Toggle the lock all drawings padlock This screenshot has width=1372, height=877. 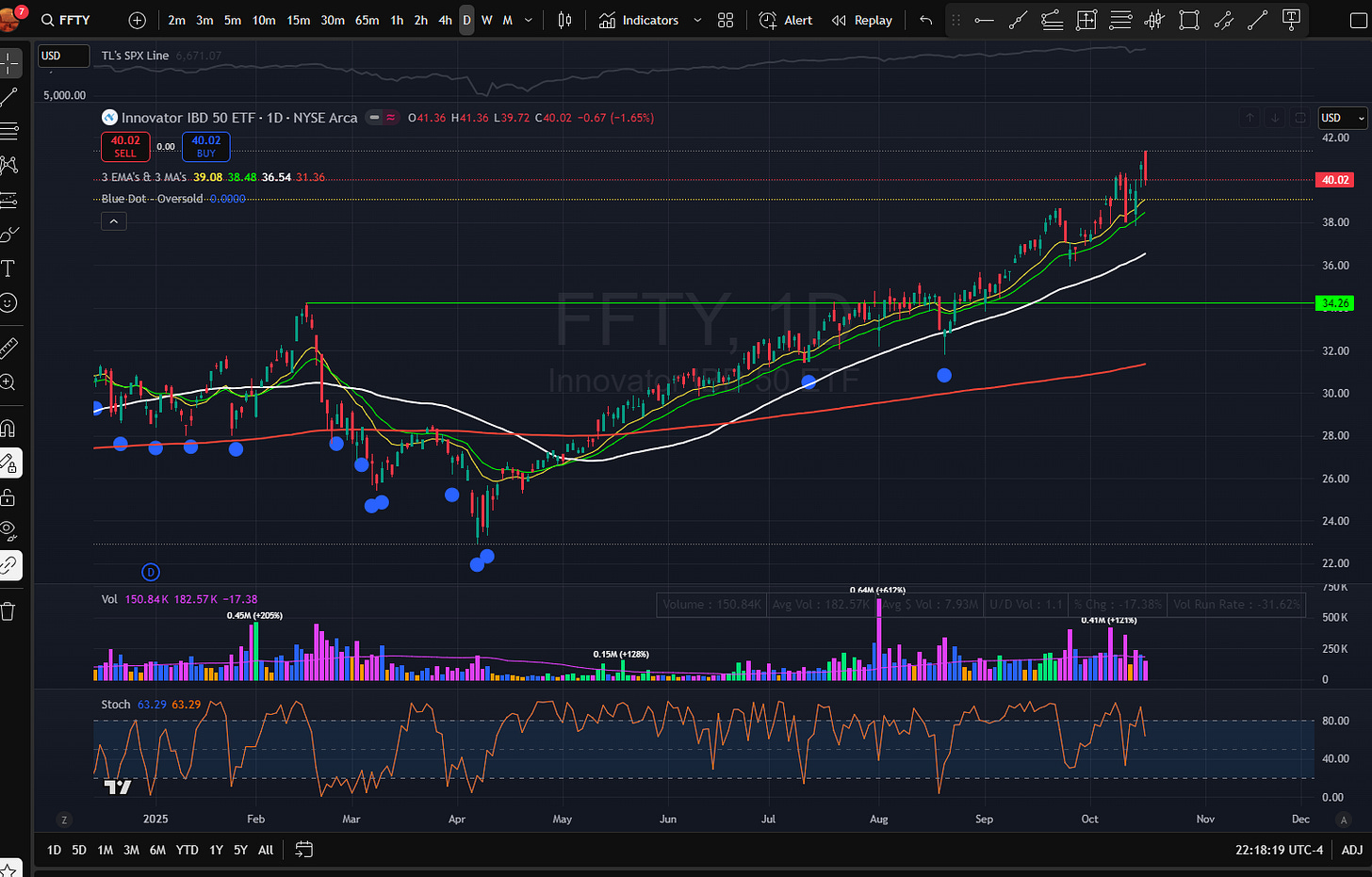click(10, 496)
